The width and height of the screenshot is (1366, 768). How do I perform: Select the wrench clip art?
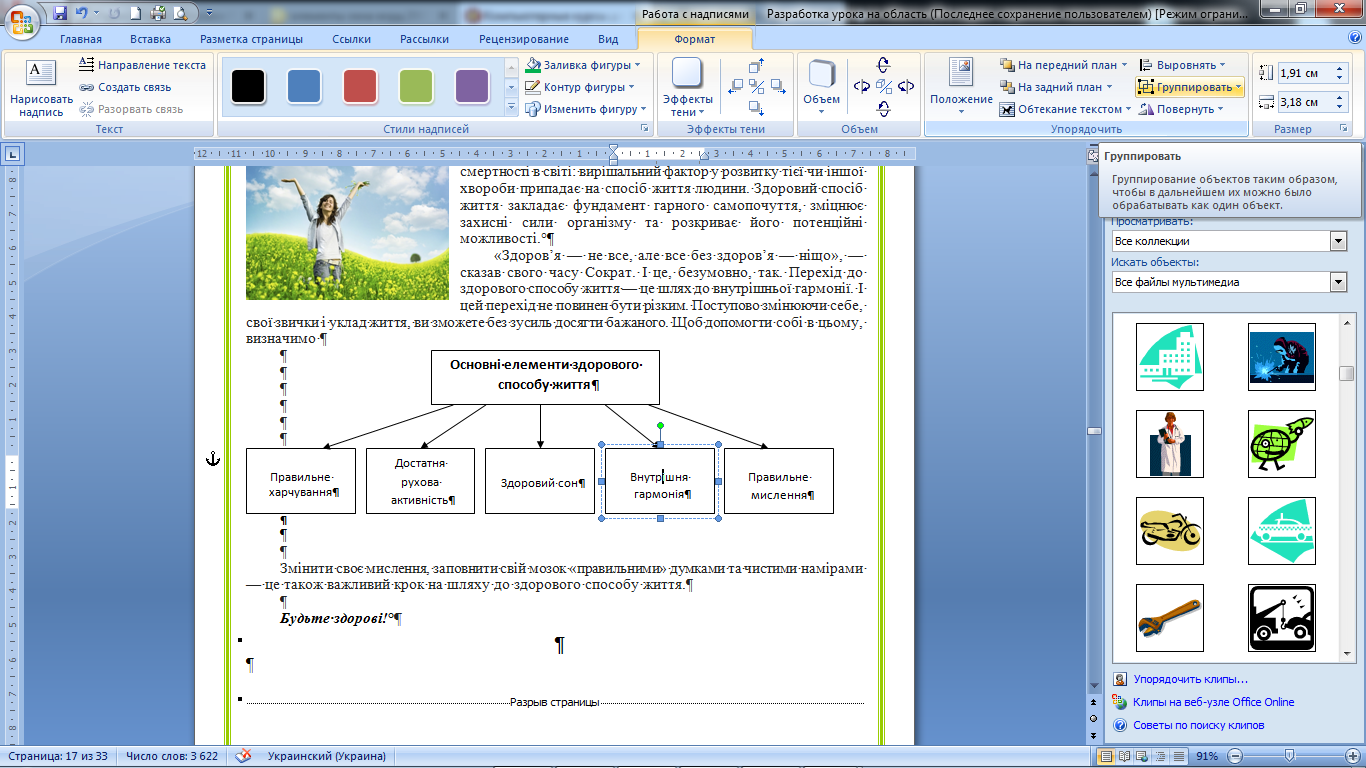[1170, 618]
